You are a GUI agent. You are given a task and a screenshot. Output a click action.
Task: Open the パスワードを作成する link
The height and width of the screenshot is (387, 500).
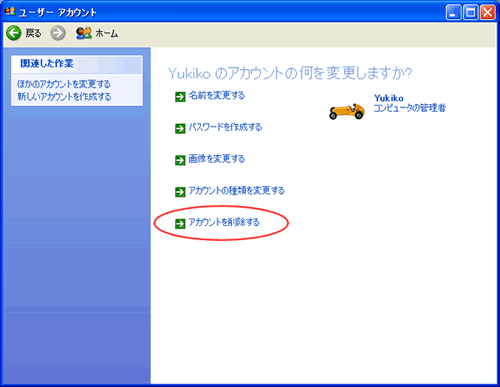click(x=225, y=127)
